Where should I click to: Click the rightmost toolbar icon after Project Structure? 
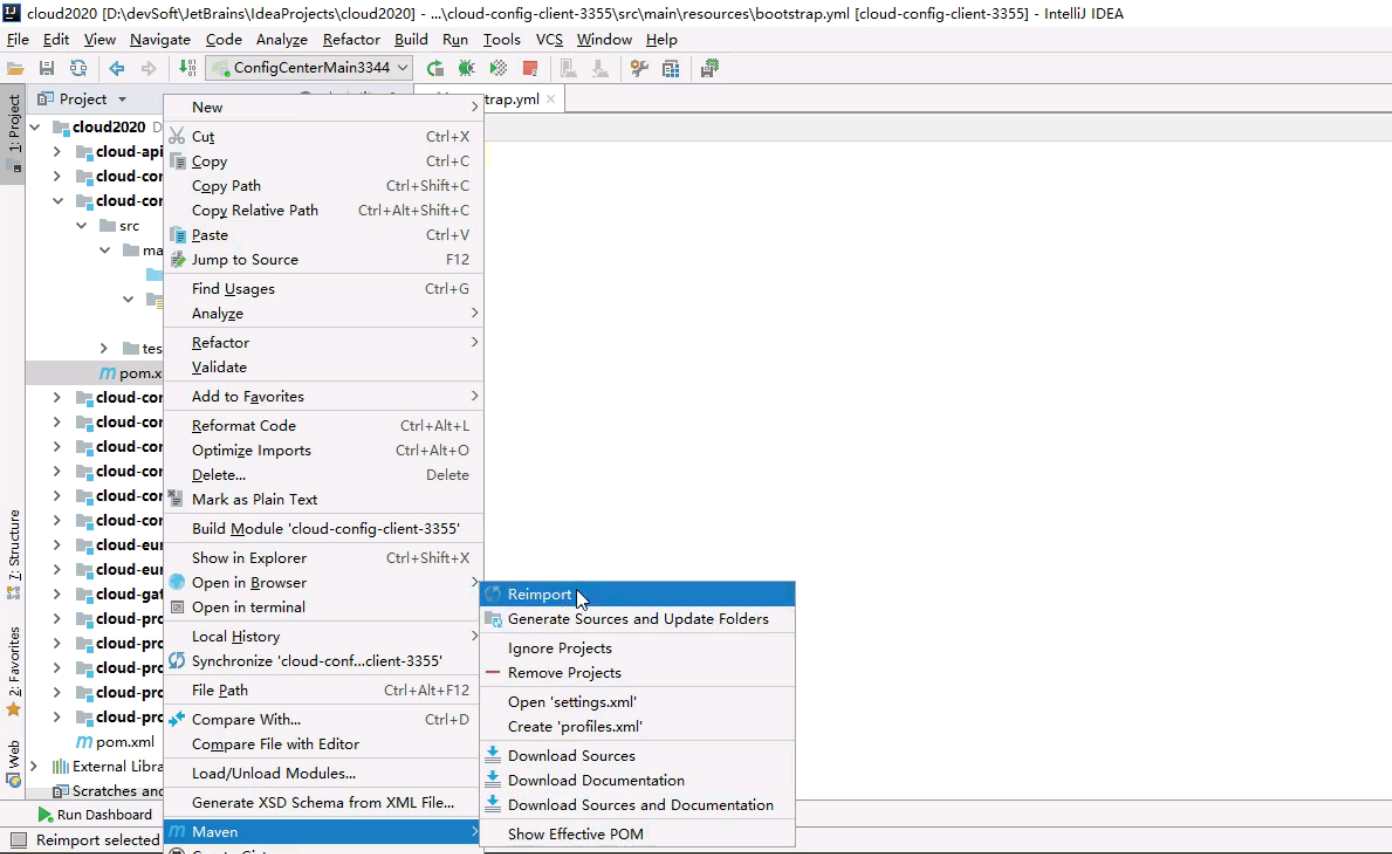710,68
